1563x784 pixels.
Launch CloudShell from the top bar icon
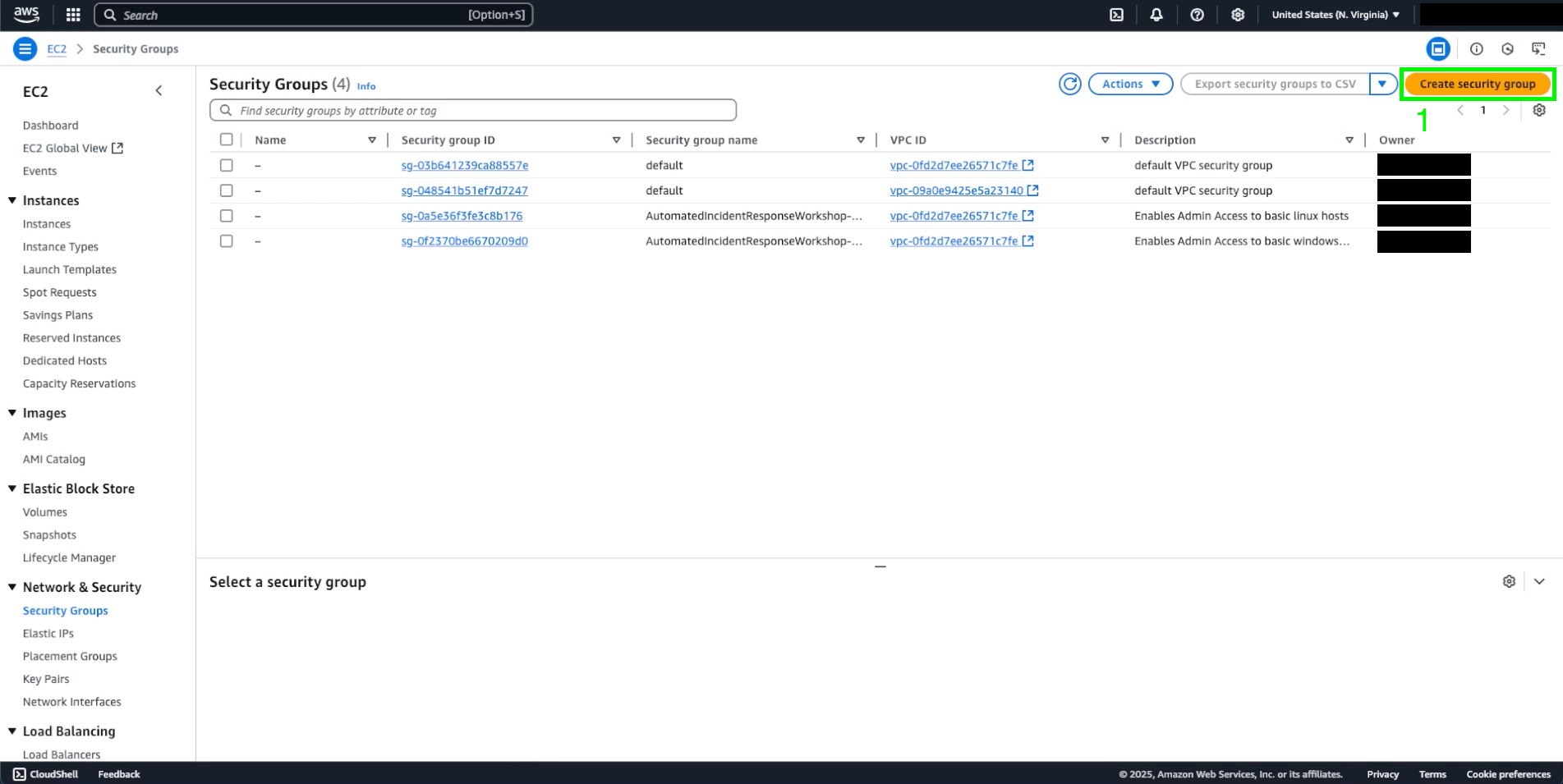1116,15
